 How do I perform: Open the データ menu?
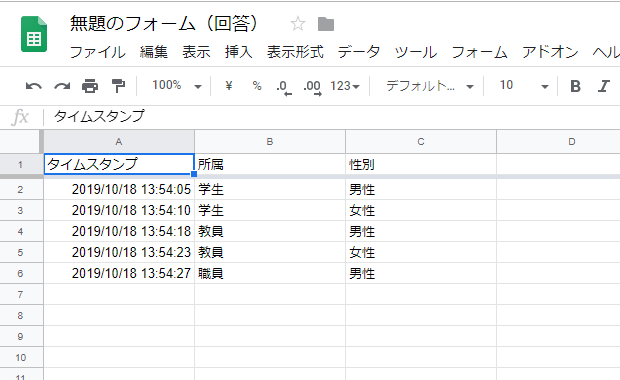pos(359,52)
